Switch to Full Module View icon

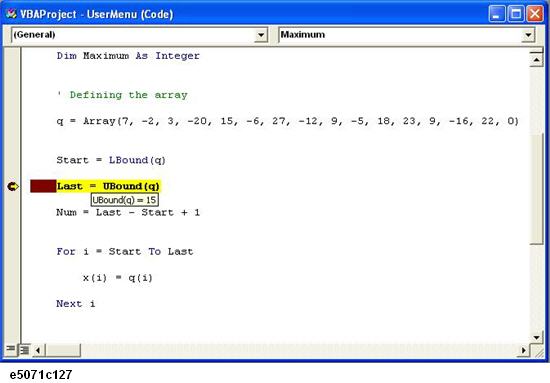[24, 349]
